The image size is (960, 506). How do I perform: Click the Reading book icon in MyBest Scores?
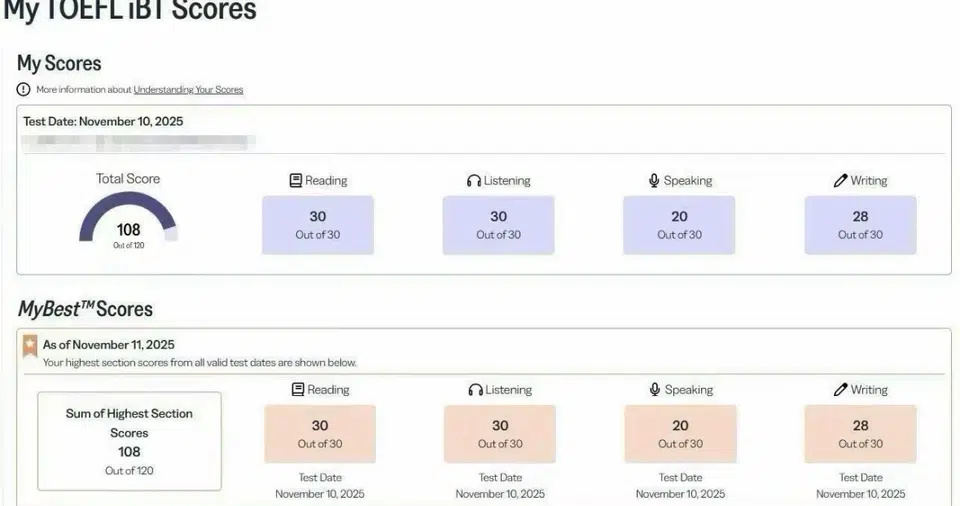point(297,390)
